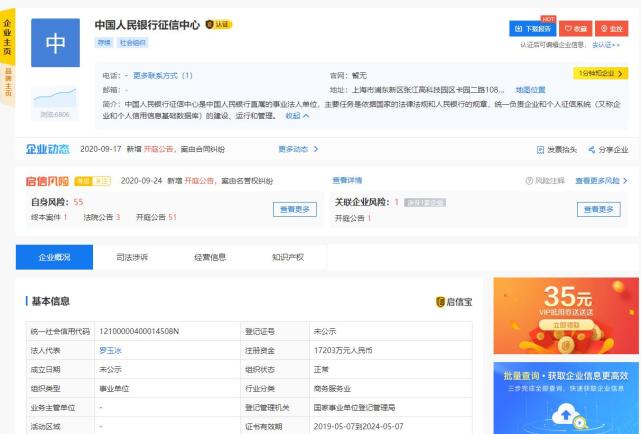Select the 企业概况 tab

(54, 257)
